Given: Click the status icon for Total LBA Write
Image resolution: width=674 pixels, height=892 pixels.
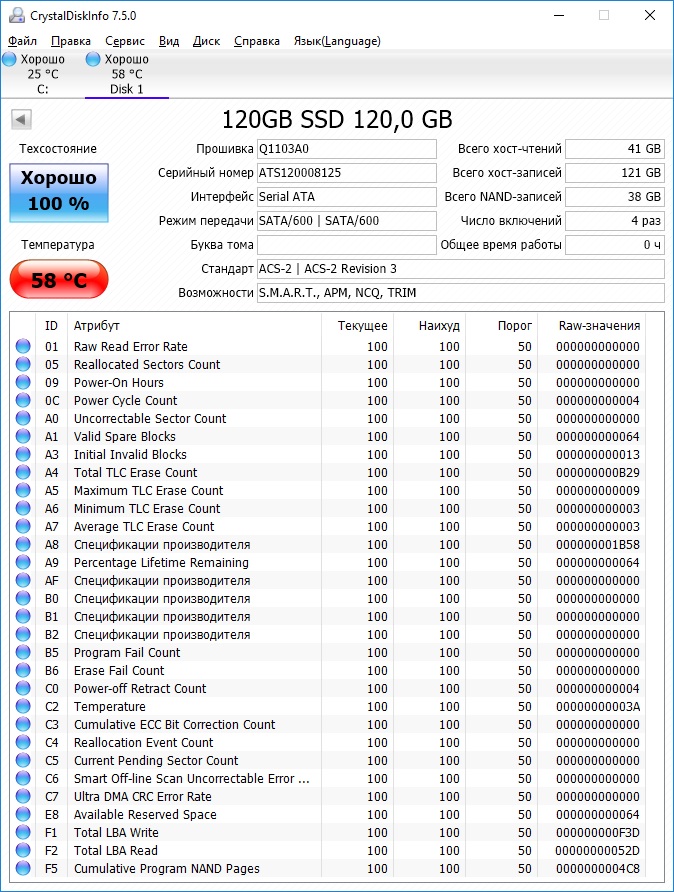Looking at the screenshot, I should coord(23,832).
